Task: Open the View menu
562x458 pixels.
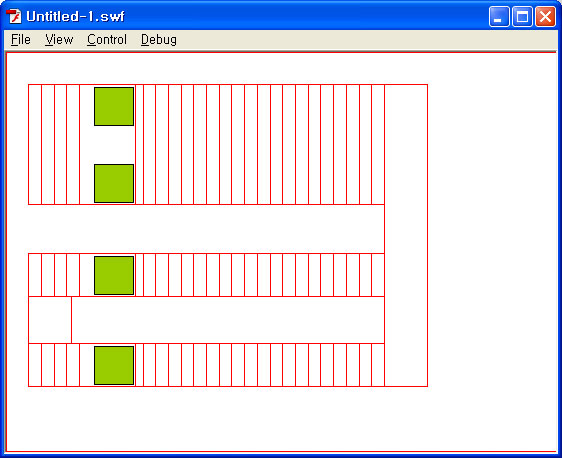Action: [59, 39]
